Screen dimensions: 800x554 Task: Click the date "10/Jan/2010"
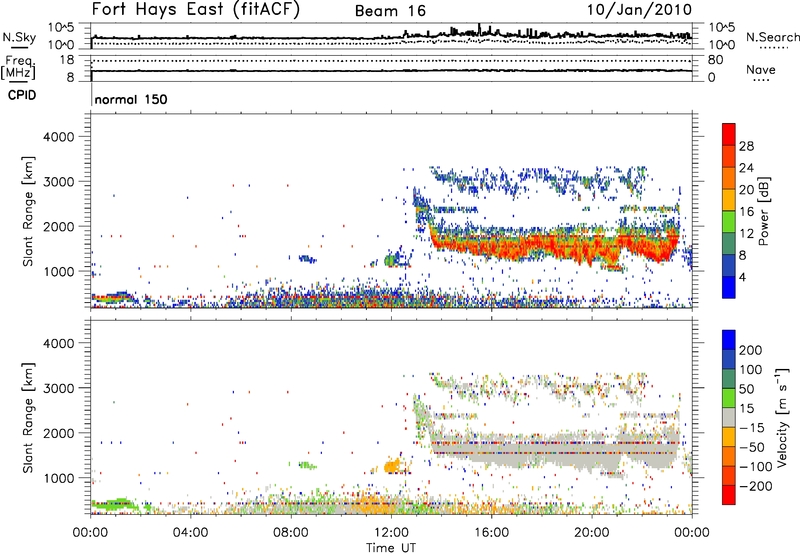point(639,9)
